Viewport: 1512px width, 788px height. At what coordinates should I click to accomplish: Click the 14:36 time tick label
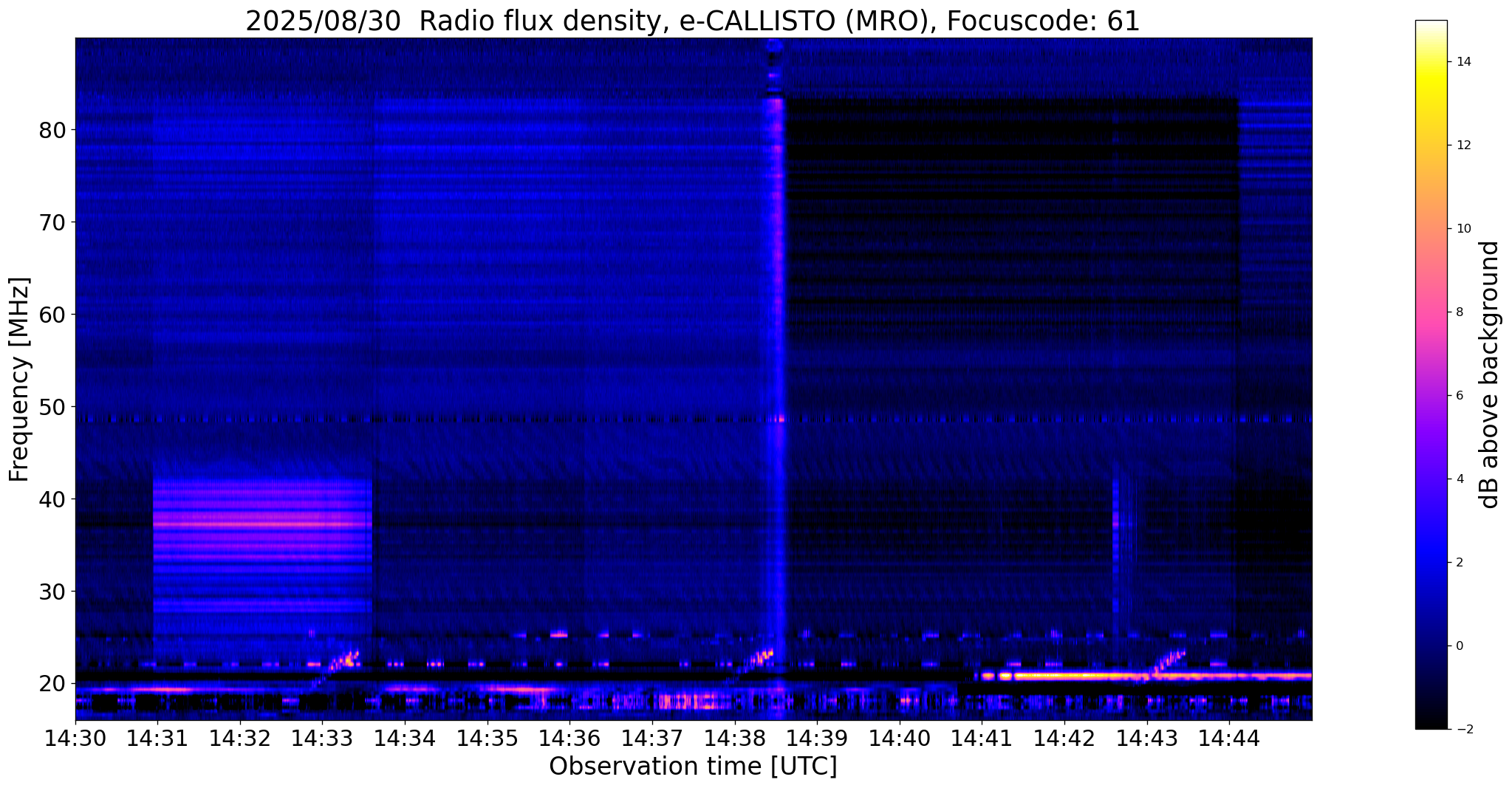(569, 738)
